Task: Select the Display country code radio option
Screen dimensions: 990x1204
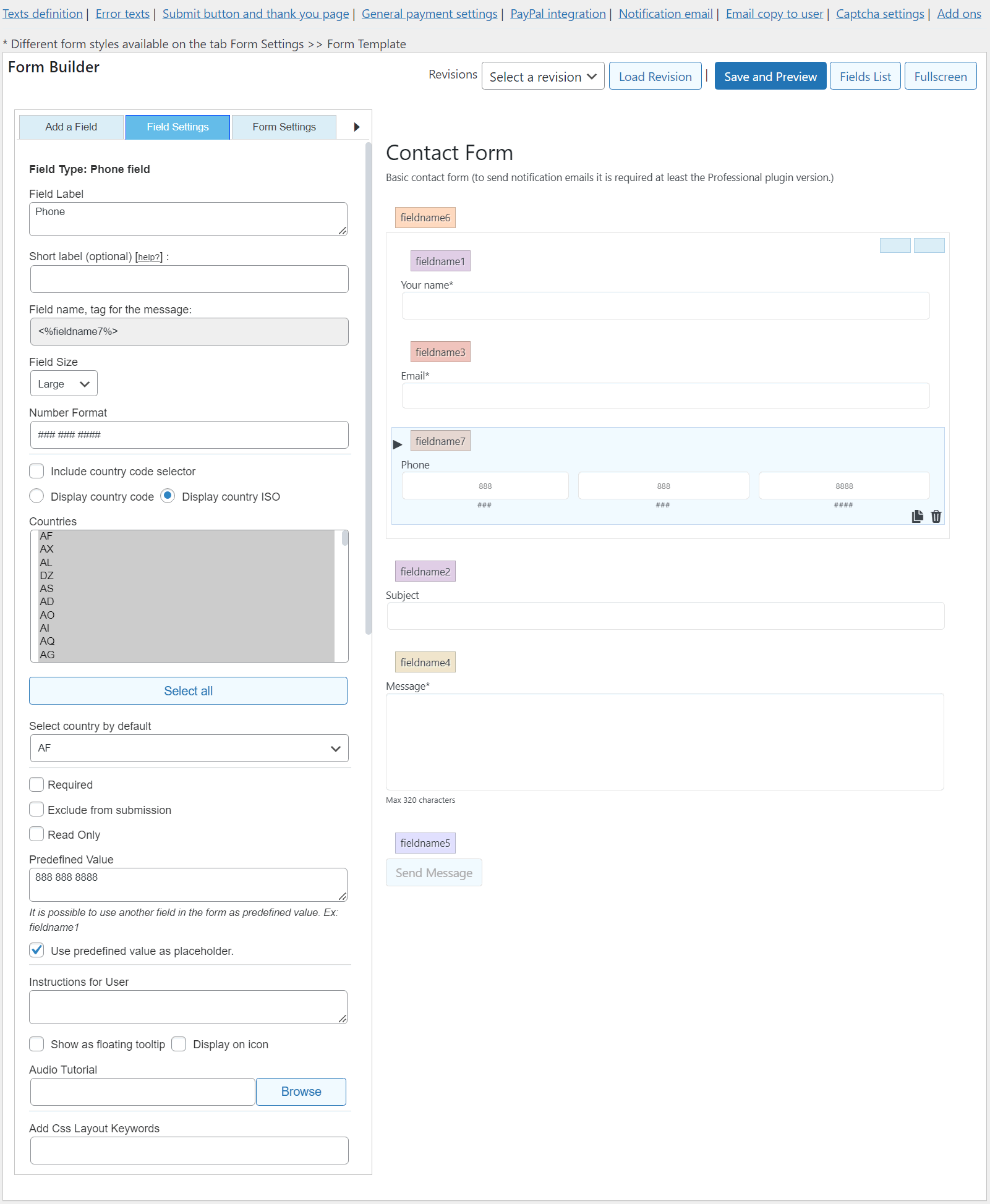Action: (37, 496)
